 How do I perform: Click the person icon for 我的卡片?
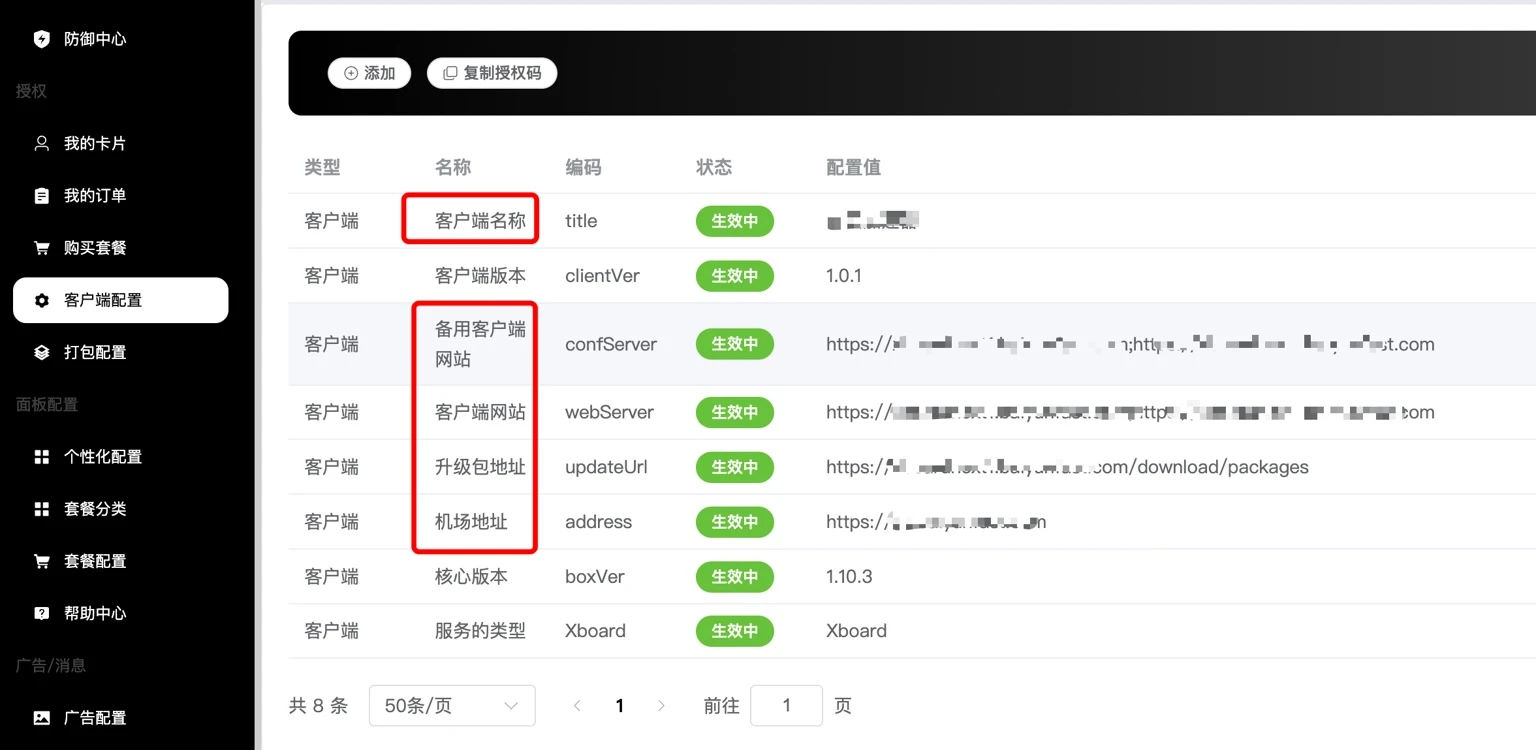41,143
